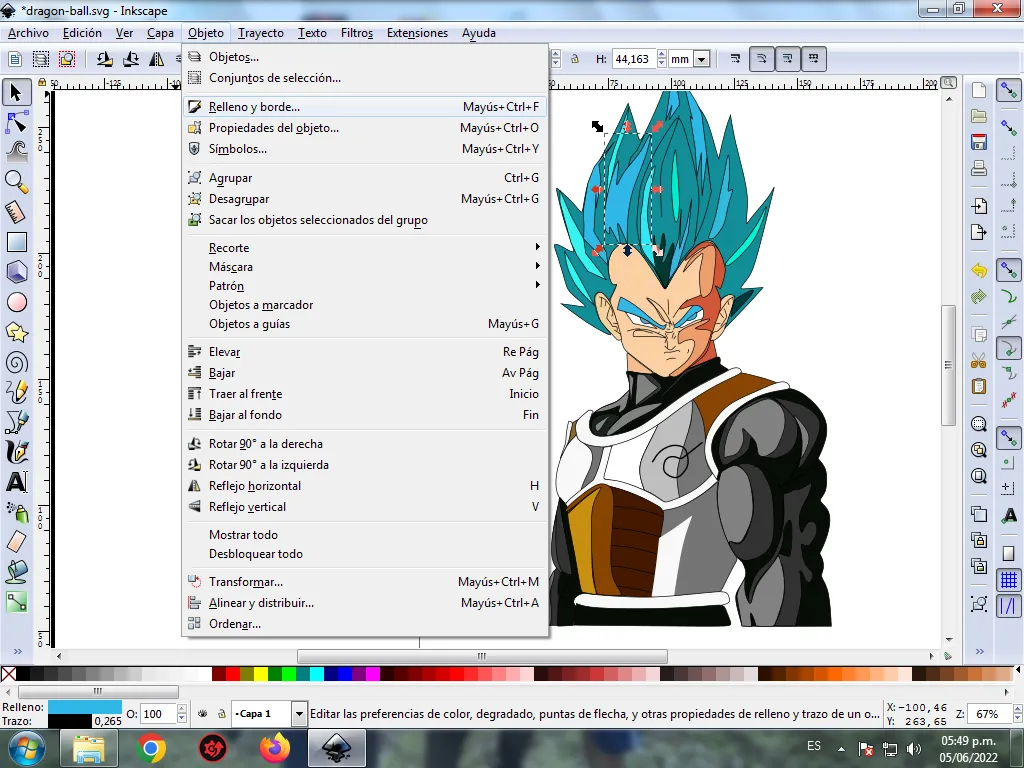Click the Open folder icon in commands bar
The height and width of the screenshot is (768, 1024).
click(978, 116)
